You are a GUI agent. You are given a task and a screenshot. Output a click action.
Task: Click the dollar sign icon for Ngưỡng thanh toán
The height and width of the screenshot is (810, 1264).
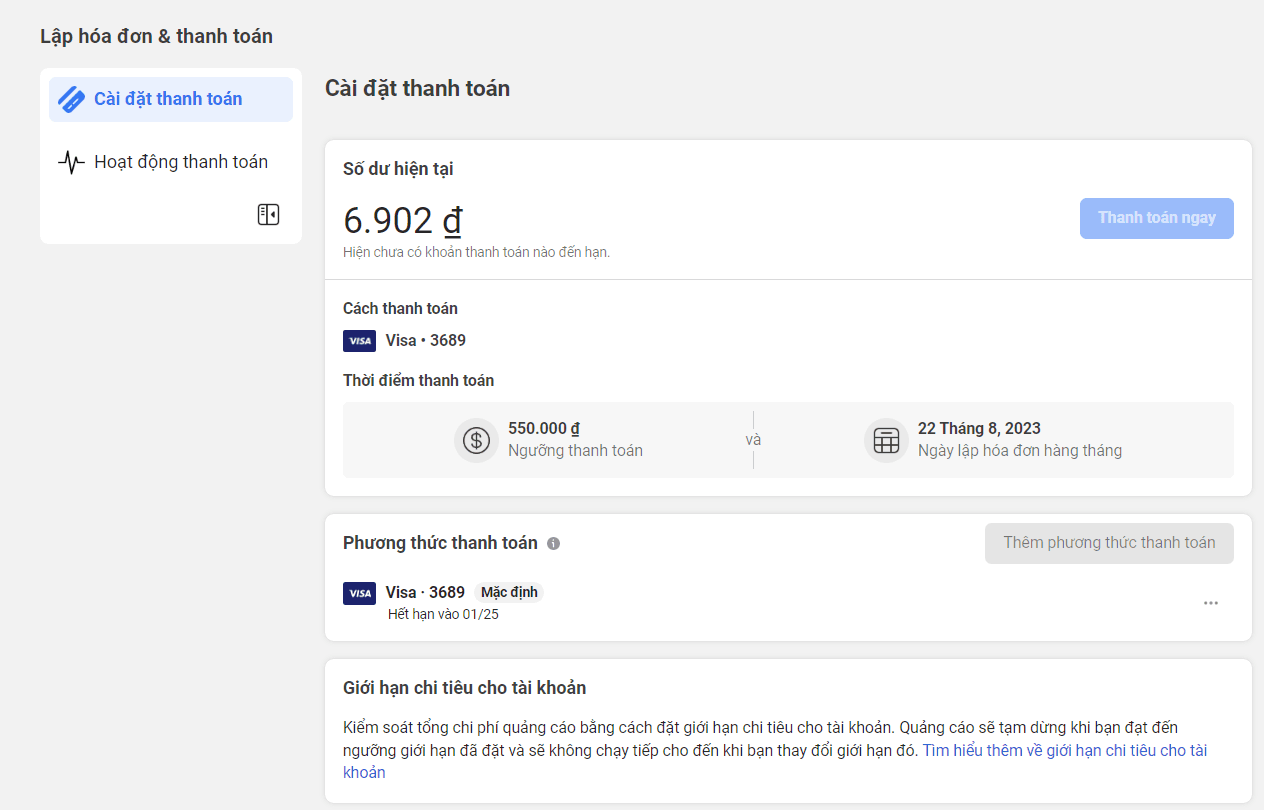coord(476,440)
